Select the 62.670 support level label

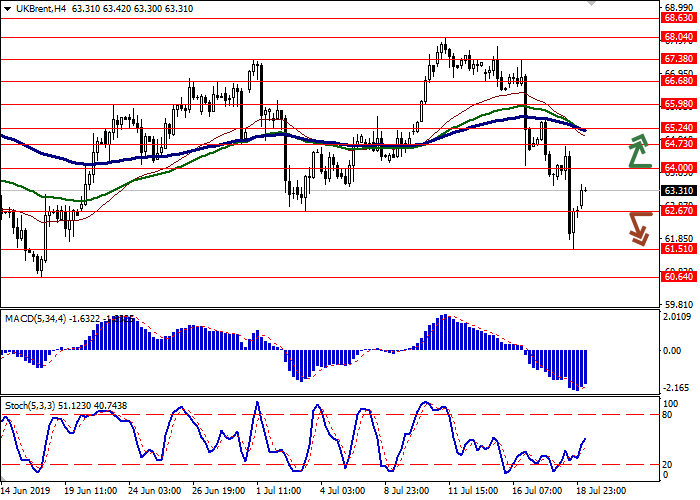point(678,211)
